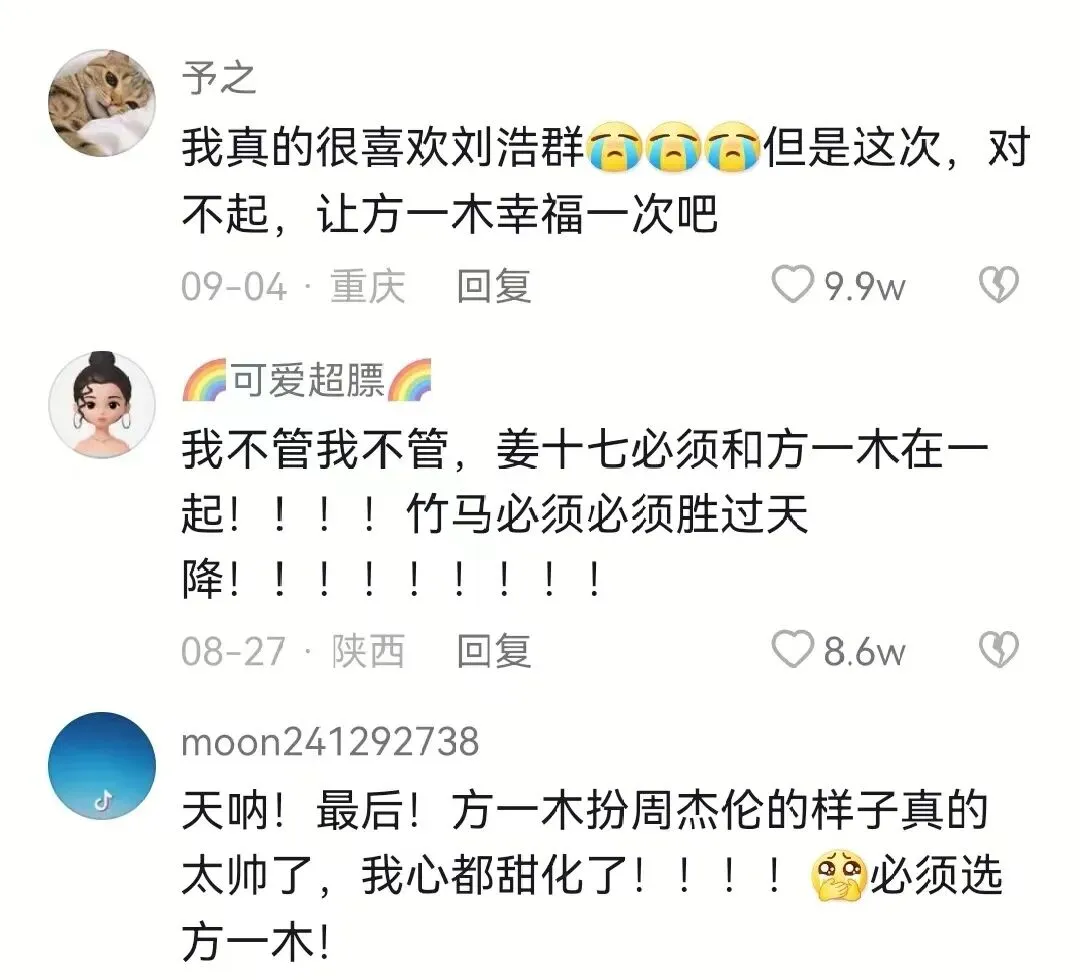Tap the 重庆 location label

click(368, 286)
